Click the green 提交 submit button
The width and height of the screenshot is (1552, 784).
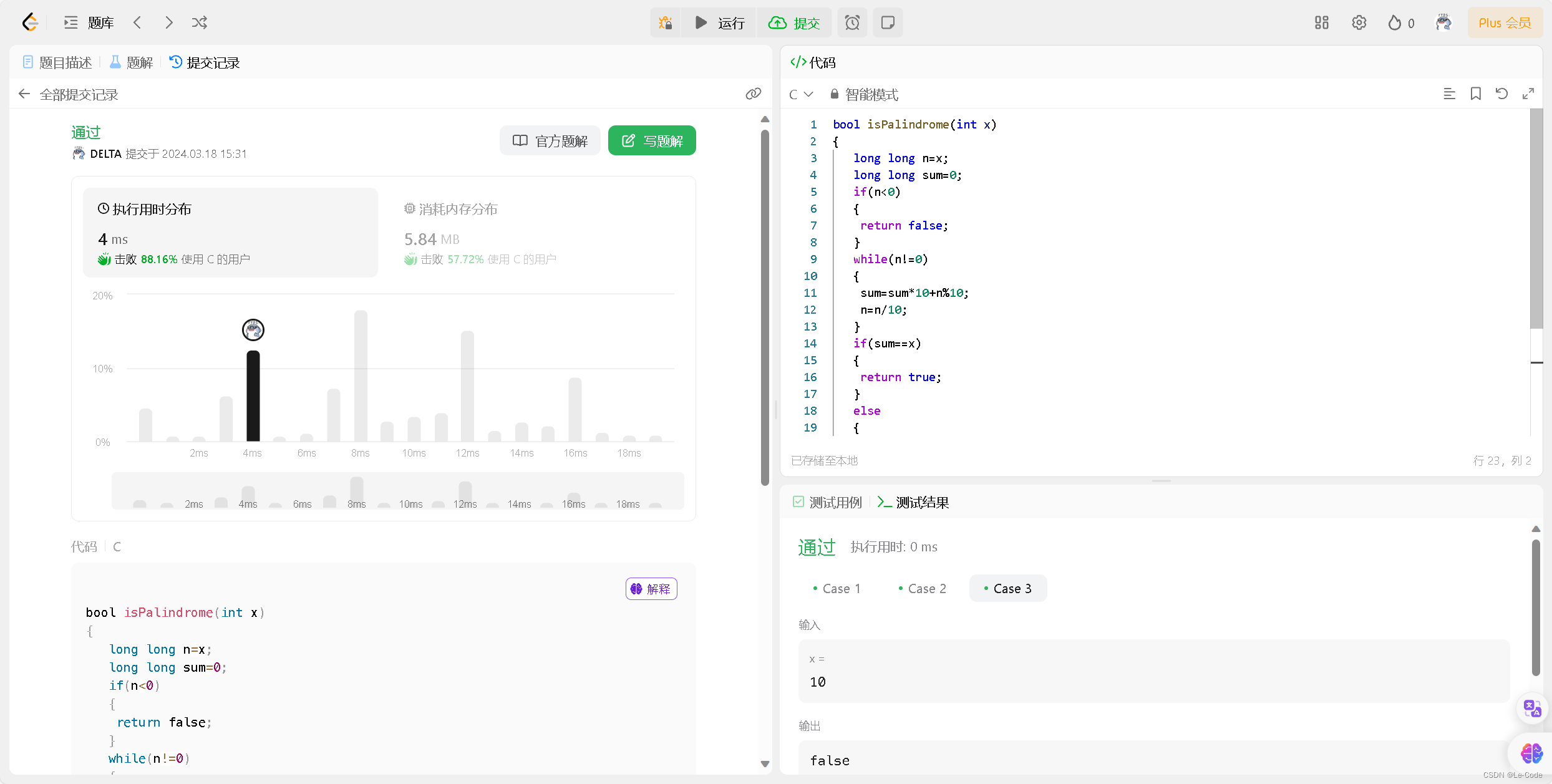(x=794, y=23)
